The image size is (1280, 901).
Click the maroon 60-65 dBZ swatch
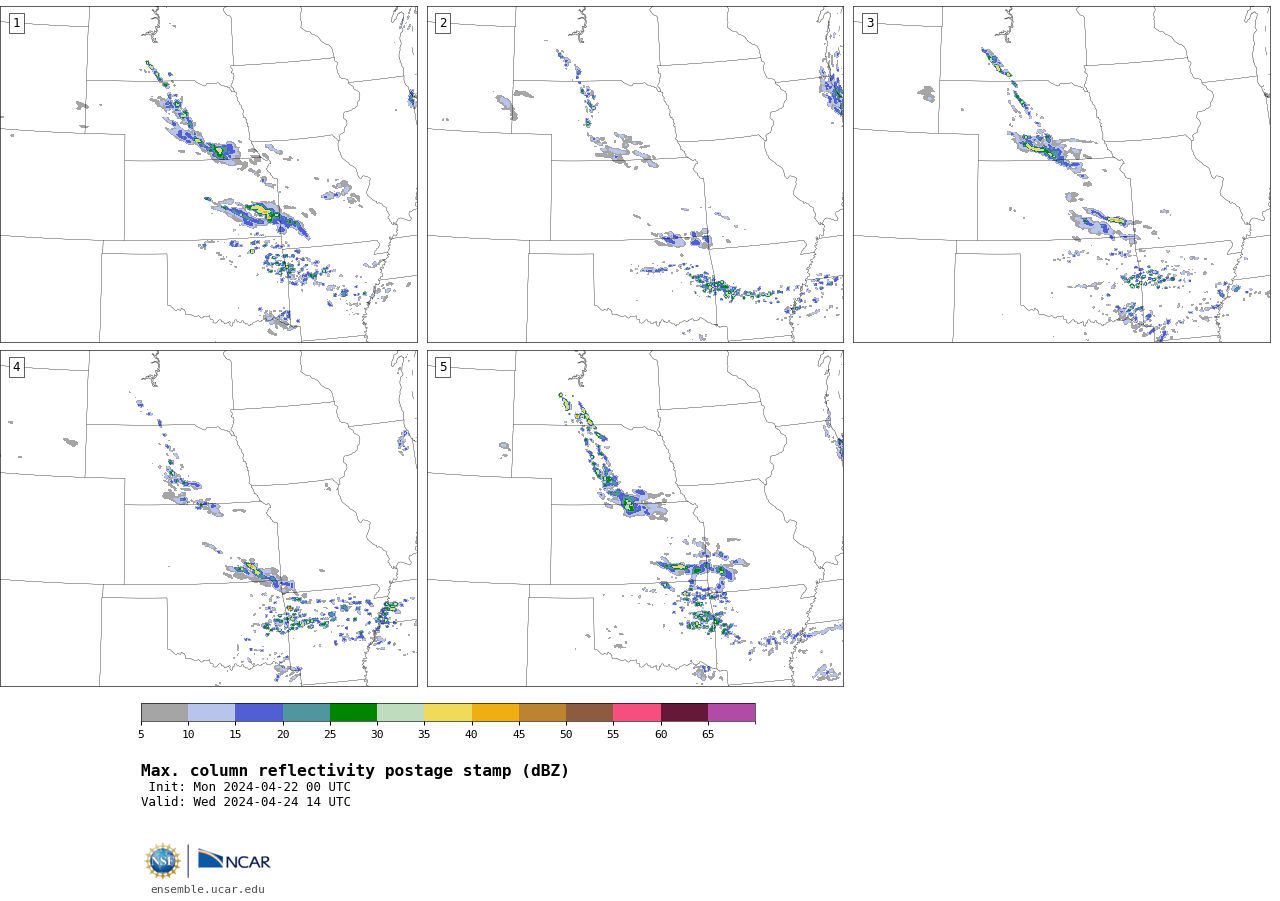coord(684,713)
